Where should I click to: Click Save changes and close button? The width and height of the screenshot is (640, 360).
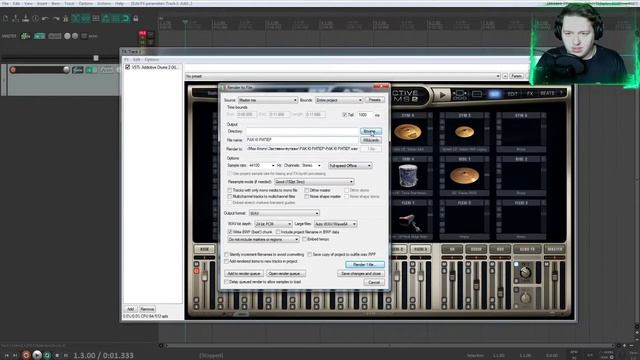pos(361,273)
